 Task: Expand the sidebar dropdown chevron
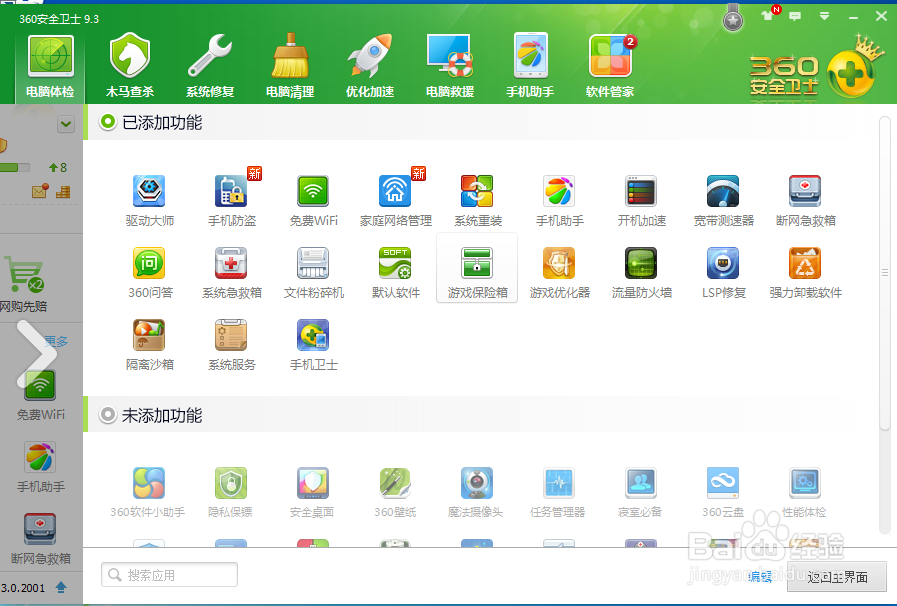pyautogui.click(x=66, y=124)
